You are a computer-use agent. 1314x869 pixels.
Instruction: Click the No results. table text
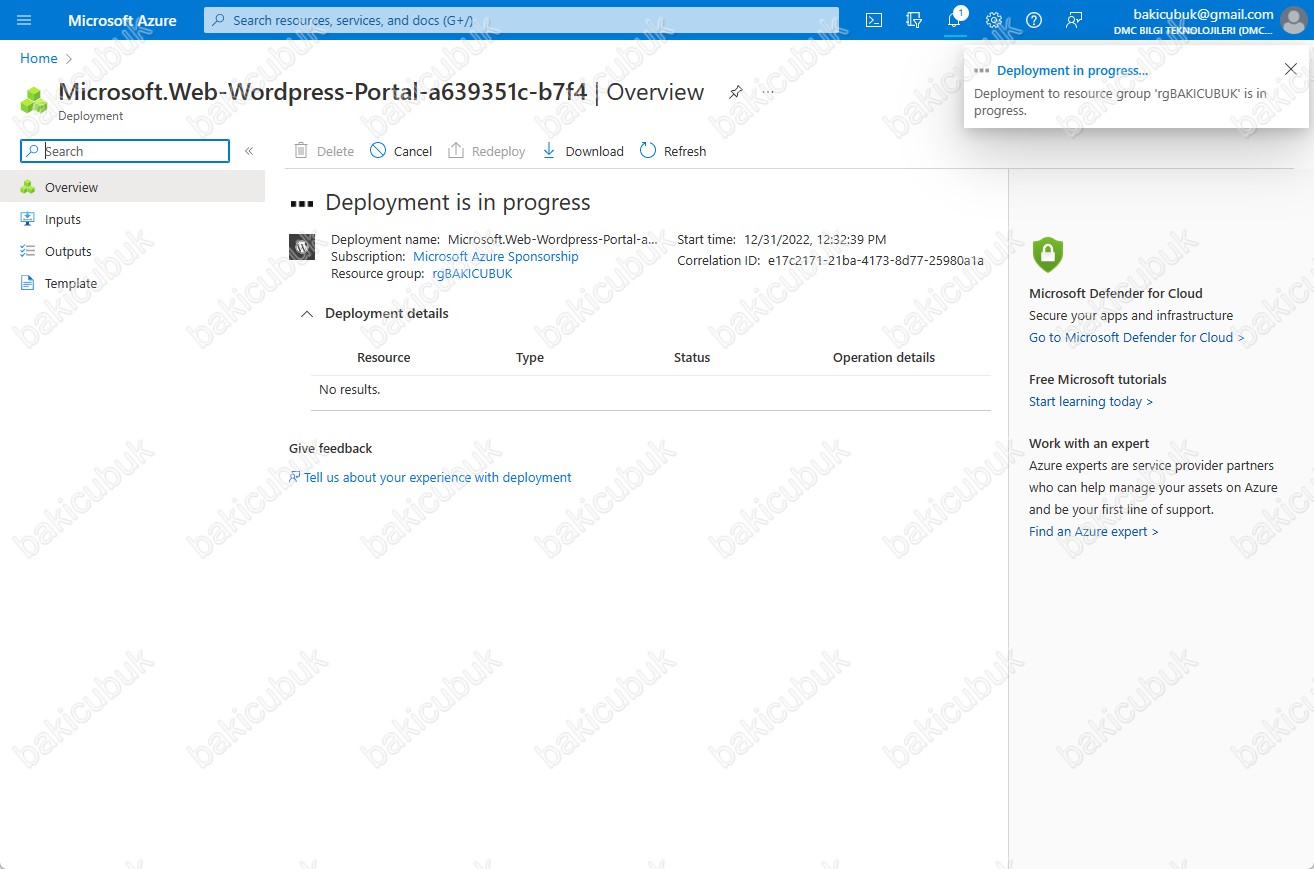350,390
